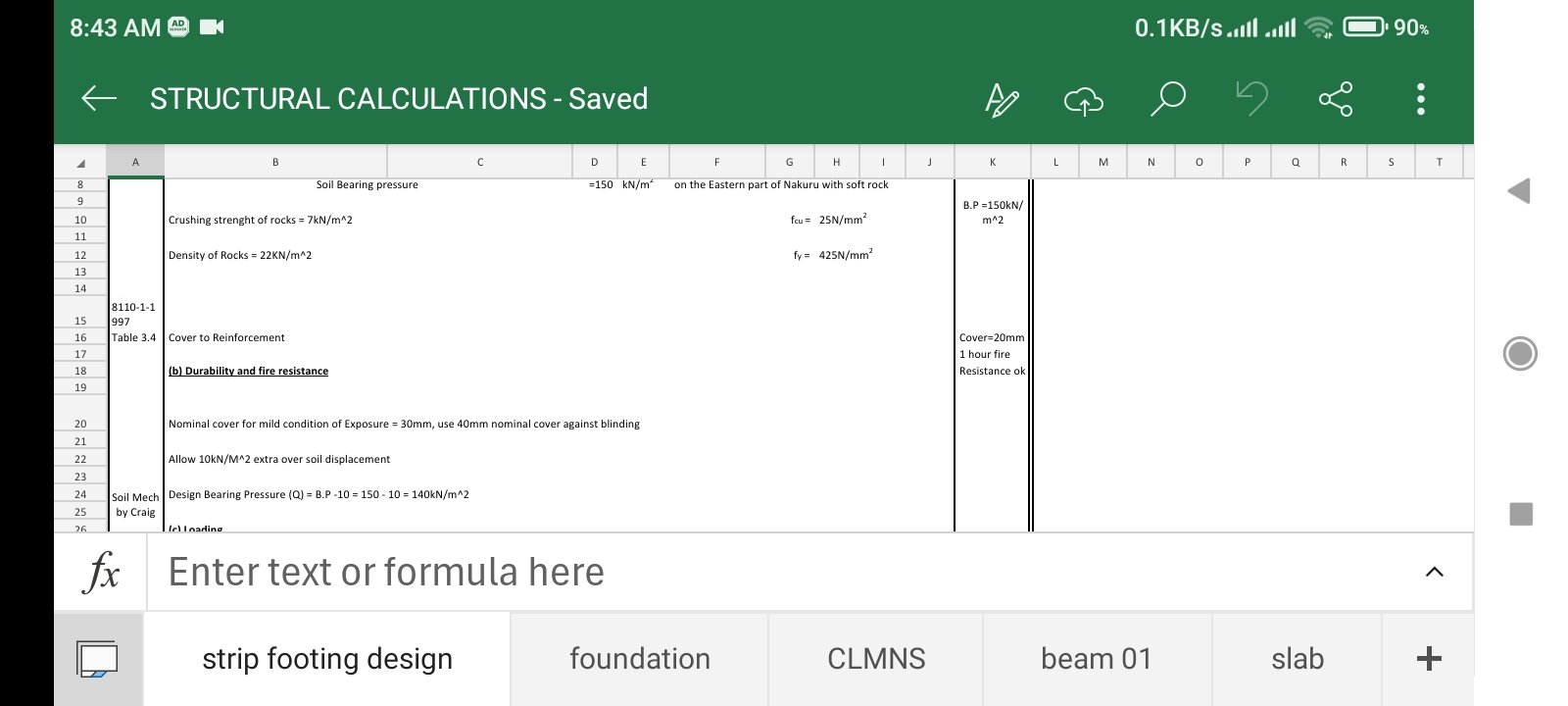Tap the back arrow icon
The height and width of the screenshot is (706, 1568).
tap(99, 98)
